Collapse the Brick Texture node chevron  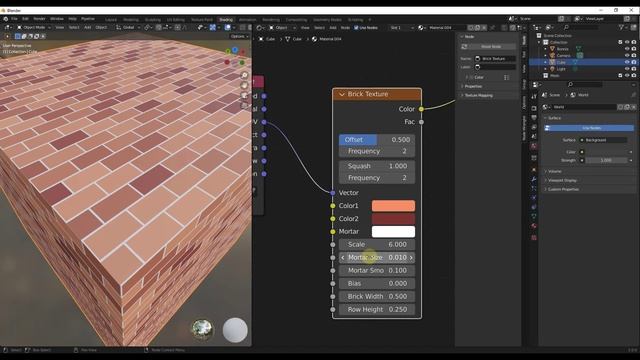click(x=342, y=94)
